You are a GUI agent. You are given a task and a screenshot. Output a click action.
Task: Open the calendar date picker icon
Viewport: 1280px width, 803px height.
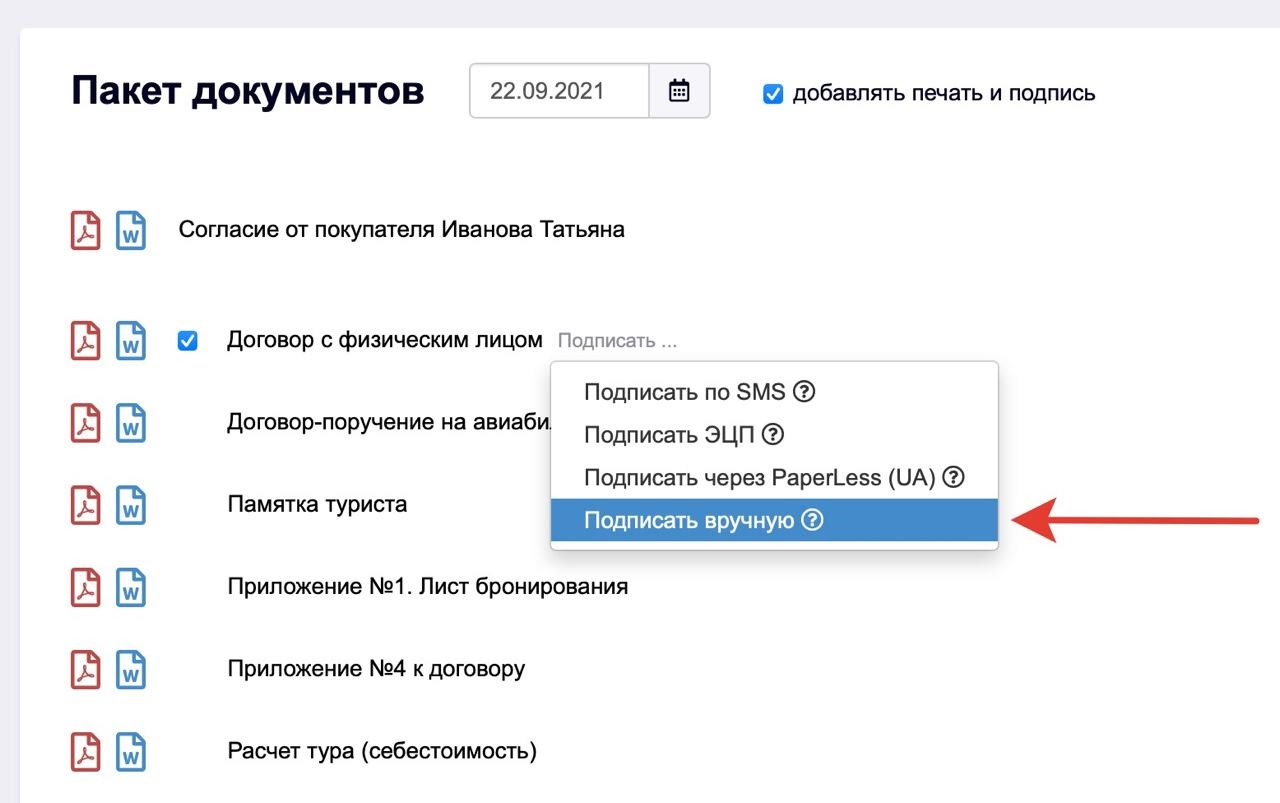[x=680, y=91]
